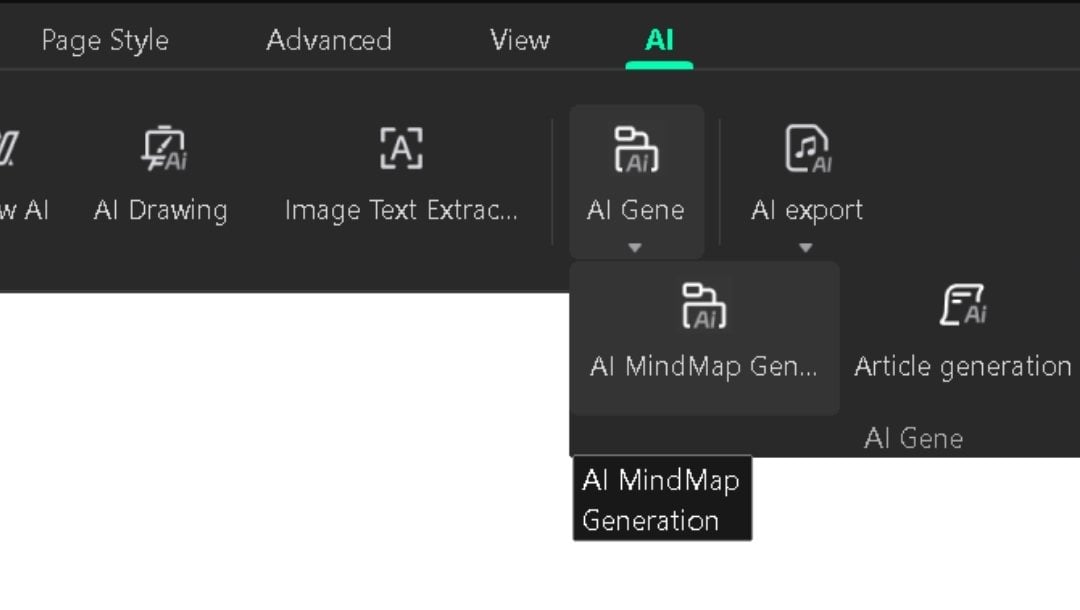Expand the dropdown arrow under AI export
This screenshot has height=610, width=1080.
pos(806,245)
